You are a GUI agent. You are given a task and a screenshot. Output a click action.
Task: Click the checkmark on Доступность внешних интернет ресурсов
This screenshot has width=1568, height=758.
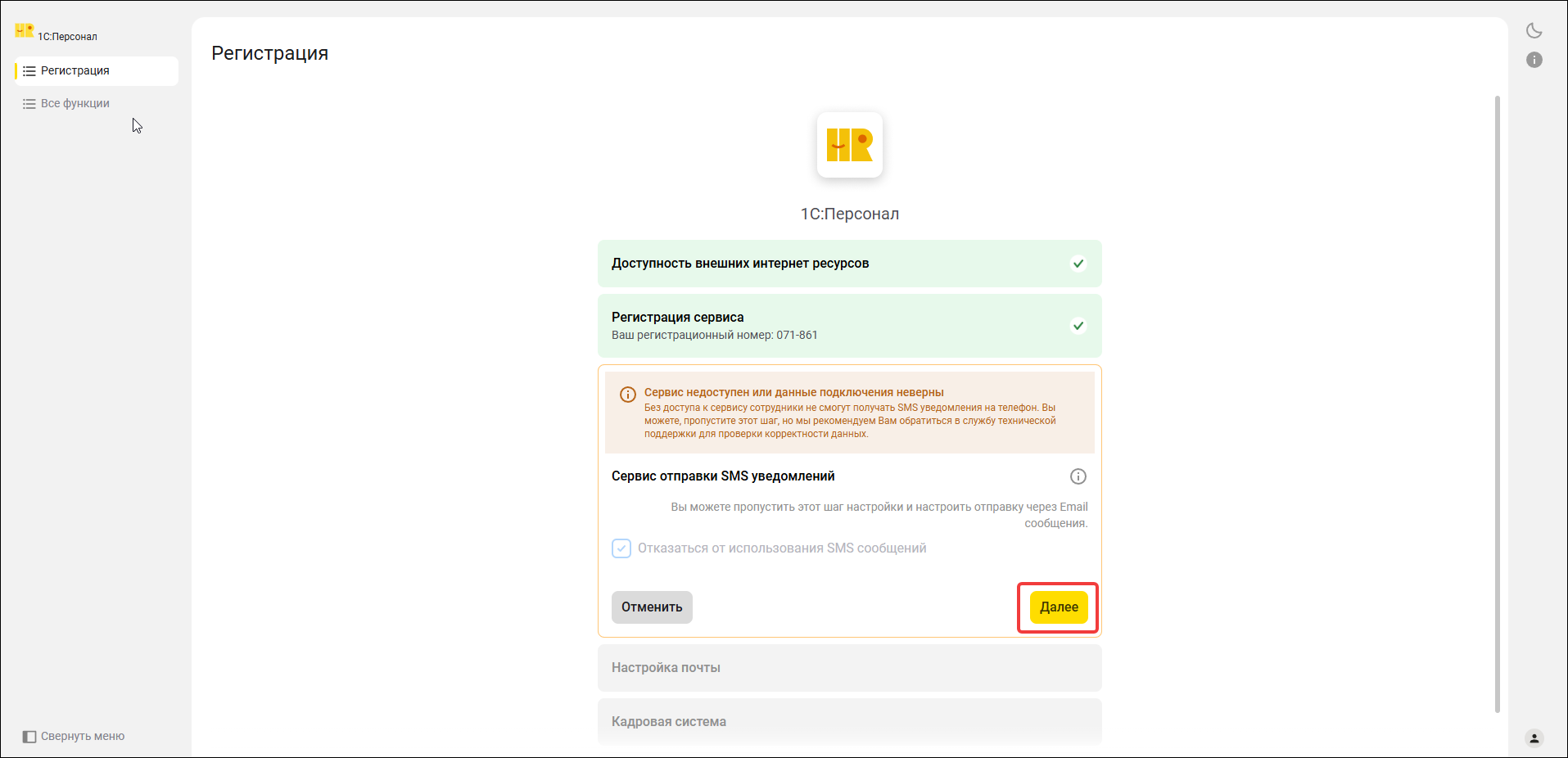coord(1078,264)
